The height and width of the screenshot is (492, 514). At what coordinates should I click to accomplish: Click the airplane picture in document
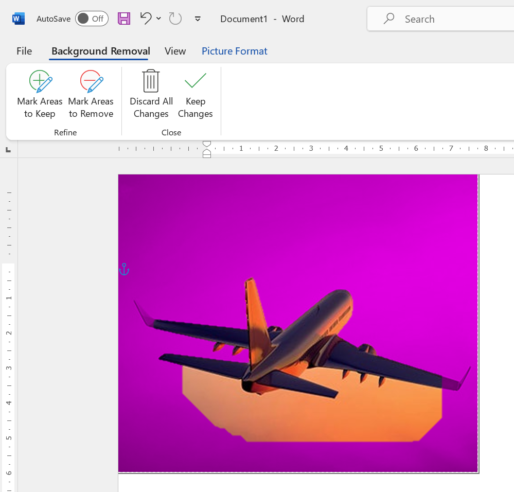pyautogui.click(x=299, y=323)
